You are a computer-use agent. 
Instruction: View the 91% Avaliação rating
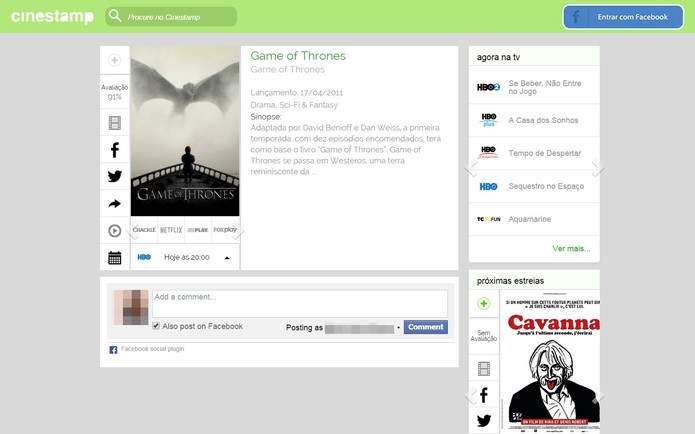click(114, 92)
